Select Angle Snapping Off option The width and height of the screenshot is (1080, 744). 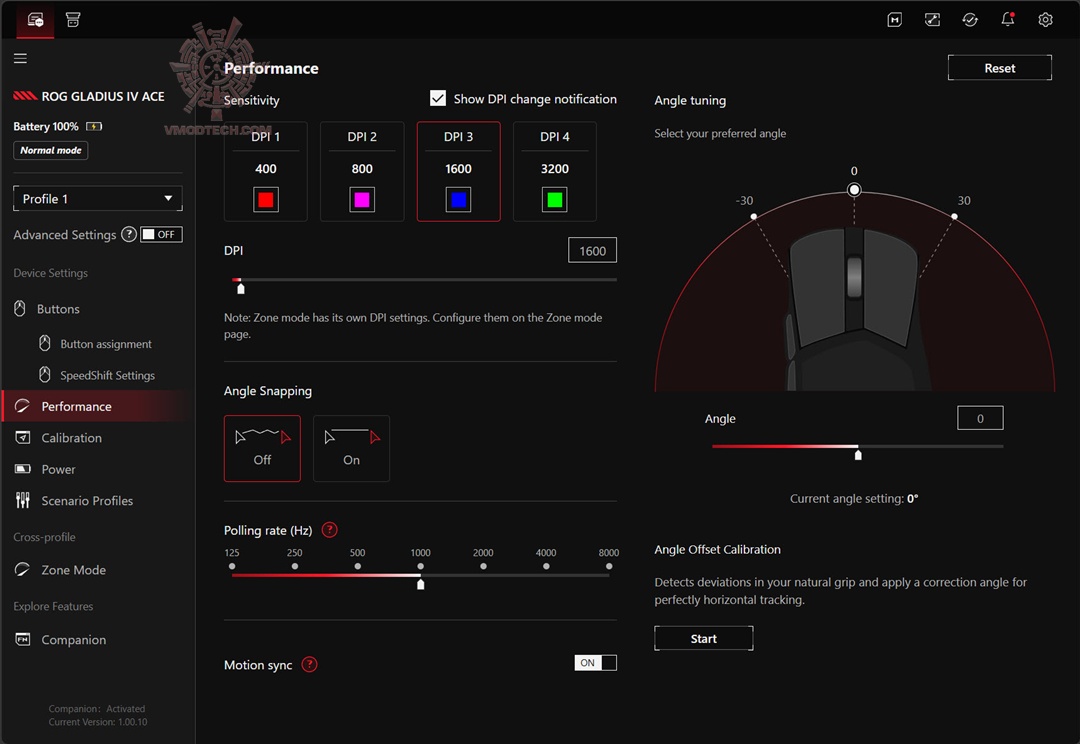[x=262, y=448]
